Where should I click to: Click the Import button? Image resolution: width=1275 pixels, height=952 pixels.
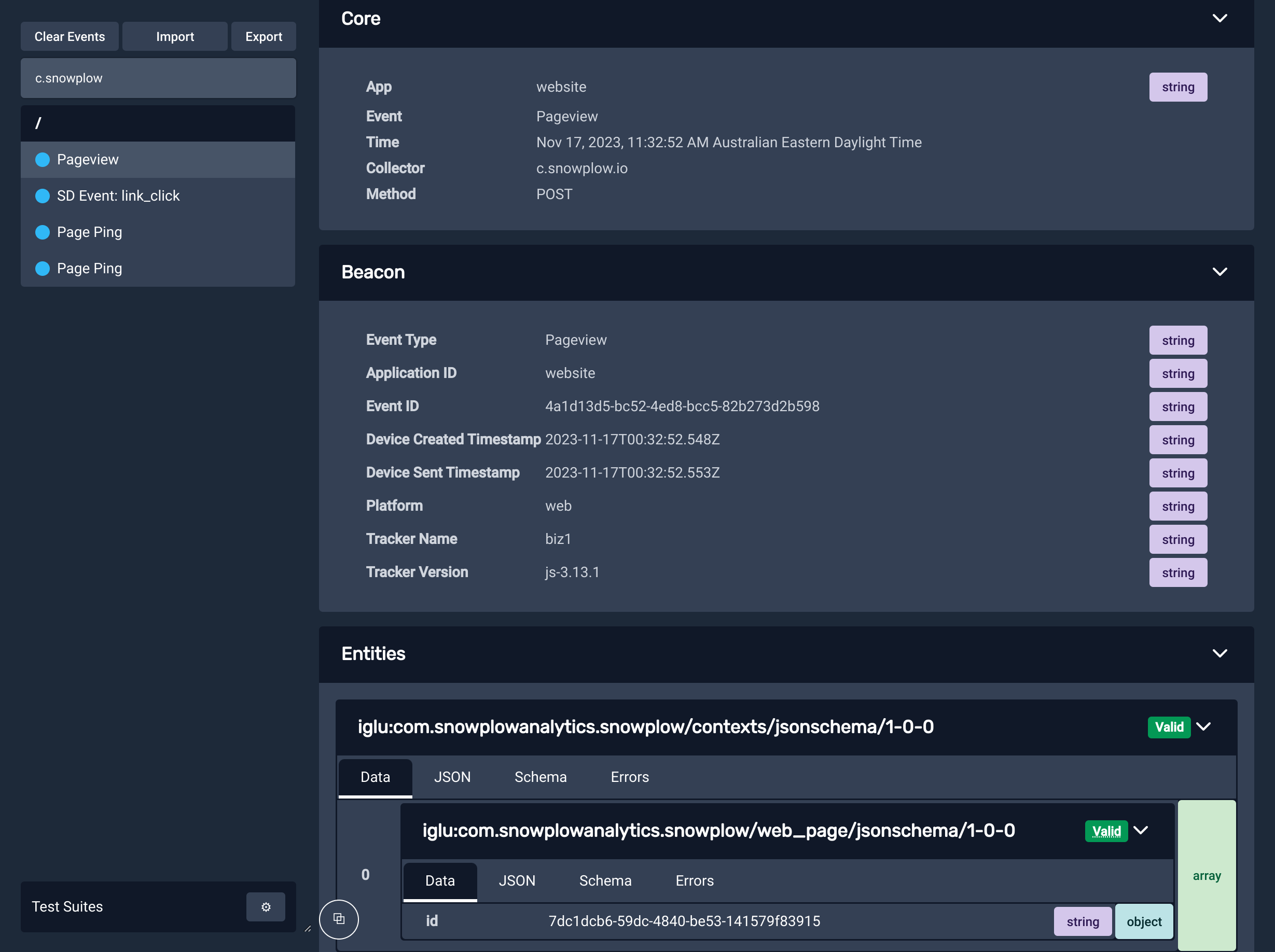(x=175, y=37)
